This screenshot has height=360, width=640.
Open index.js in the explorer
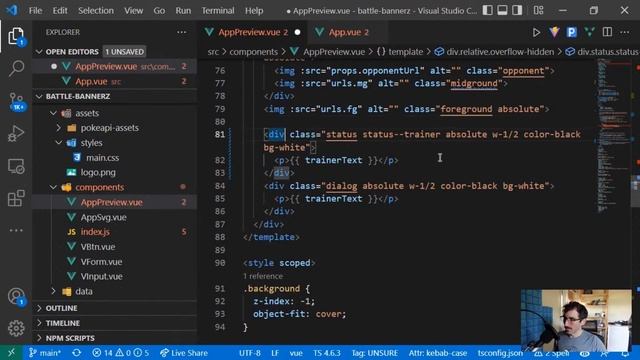(95, 232)
